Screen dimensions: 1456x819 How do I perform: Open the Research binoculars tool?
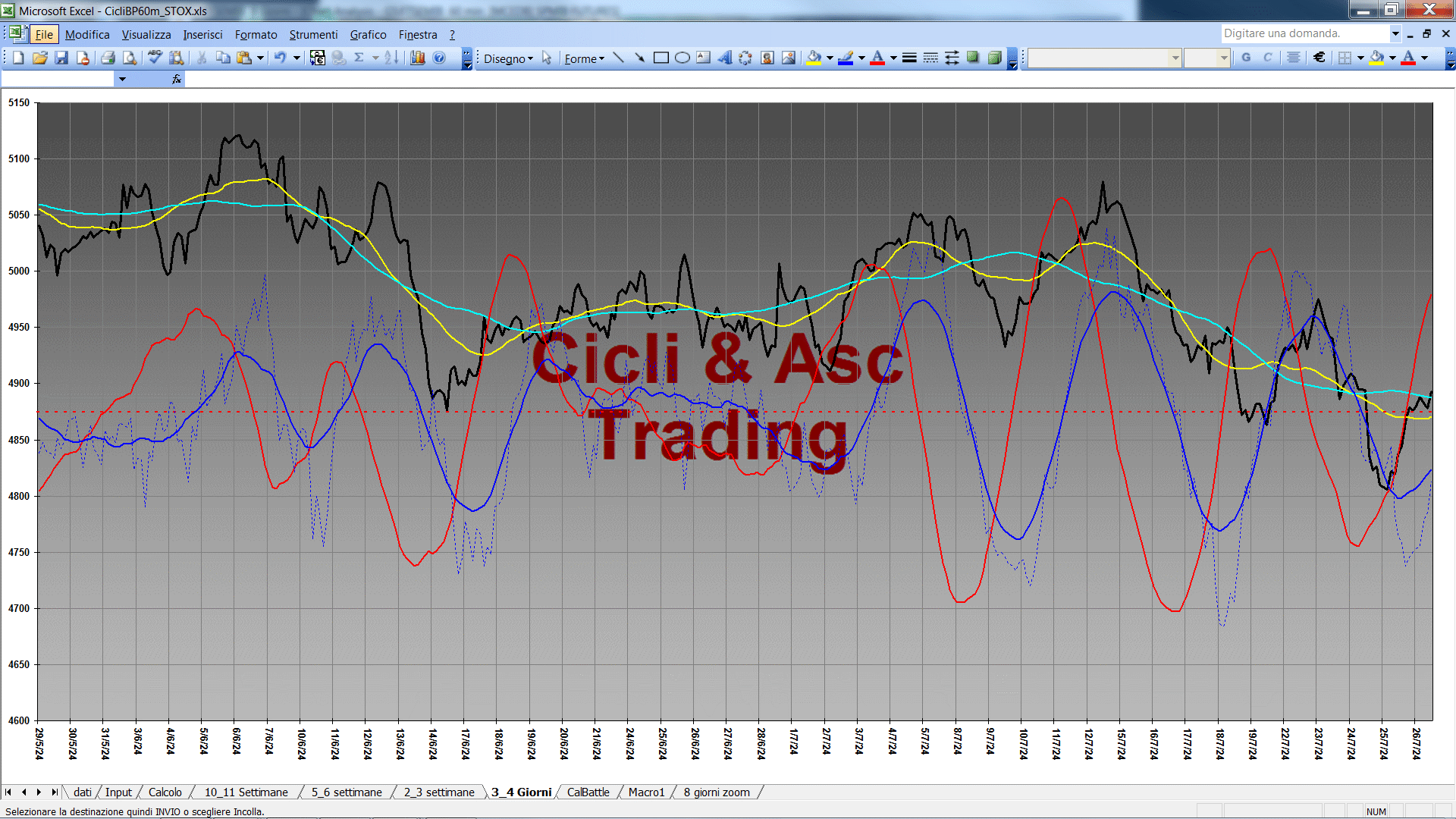pyautogui.click(x=177, y=58)
